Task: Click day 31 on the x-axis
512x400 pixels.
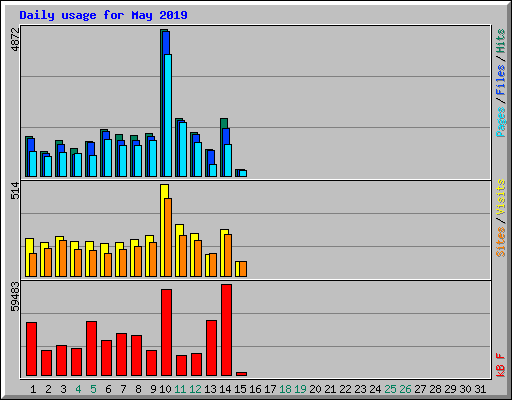Action: point(480,389)
